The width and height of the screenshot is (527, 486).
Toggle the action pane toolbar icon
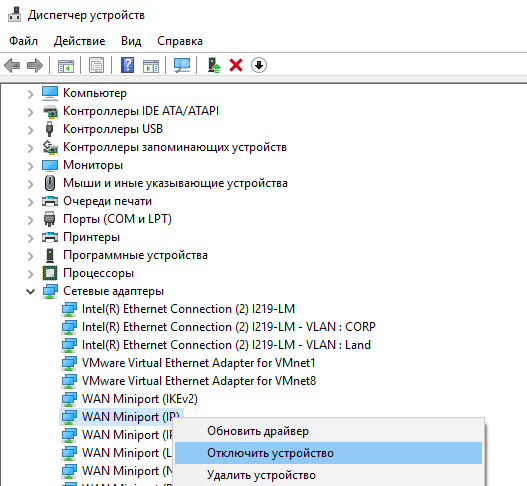point(151,66)
